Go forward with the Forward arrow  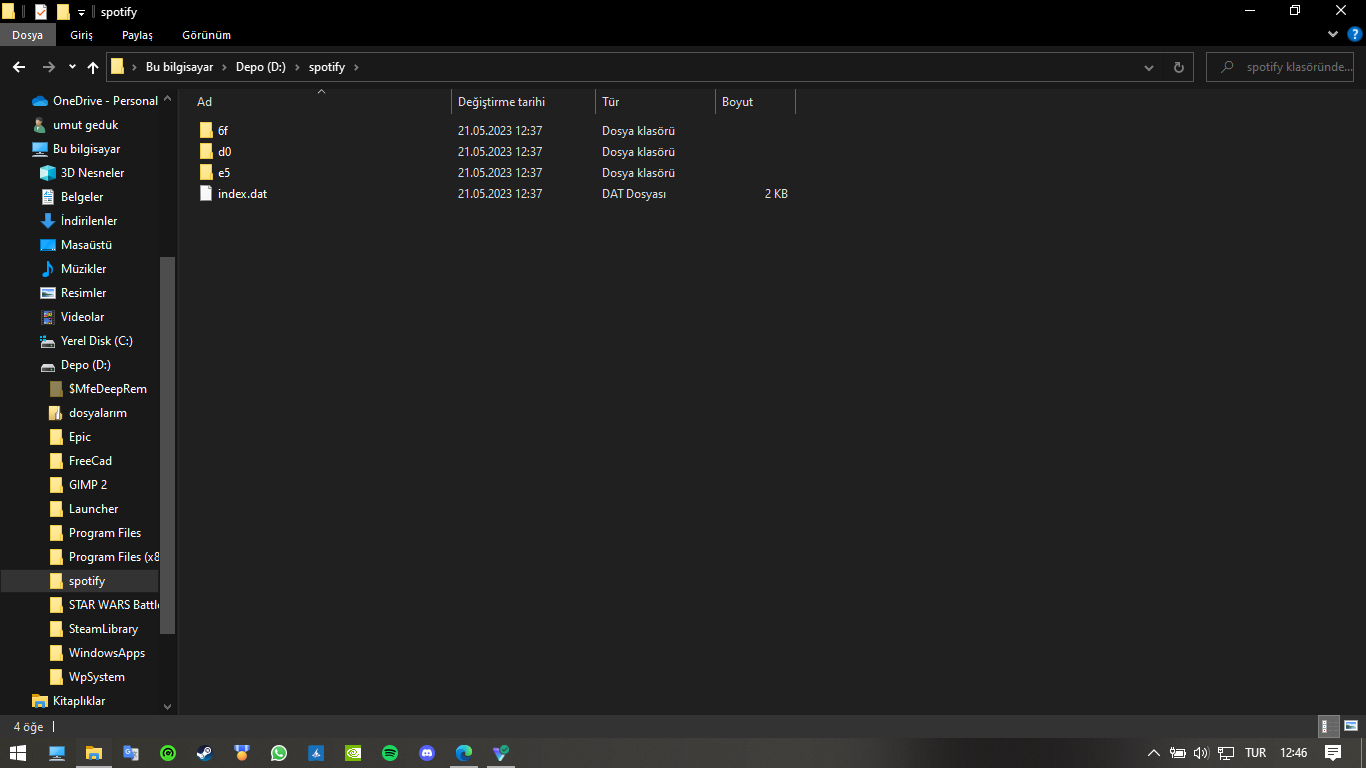pos(48,67)
